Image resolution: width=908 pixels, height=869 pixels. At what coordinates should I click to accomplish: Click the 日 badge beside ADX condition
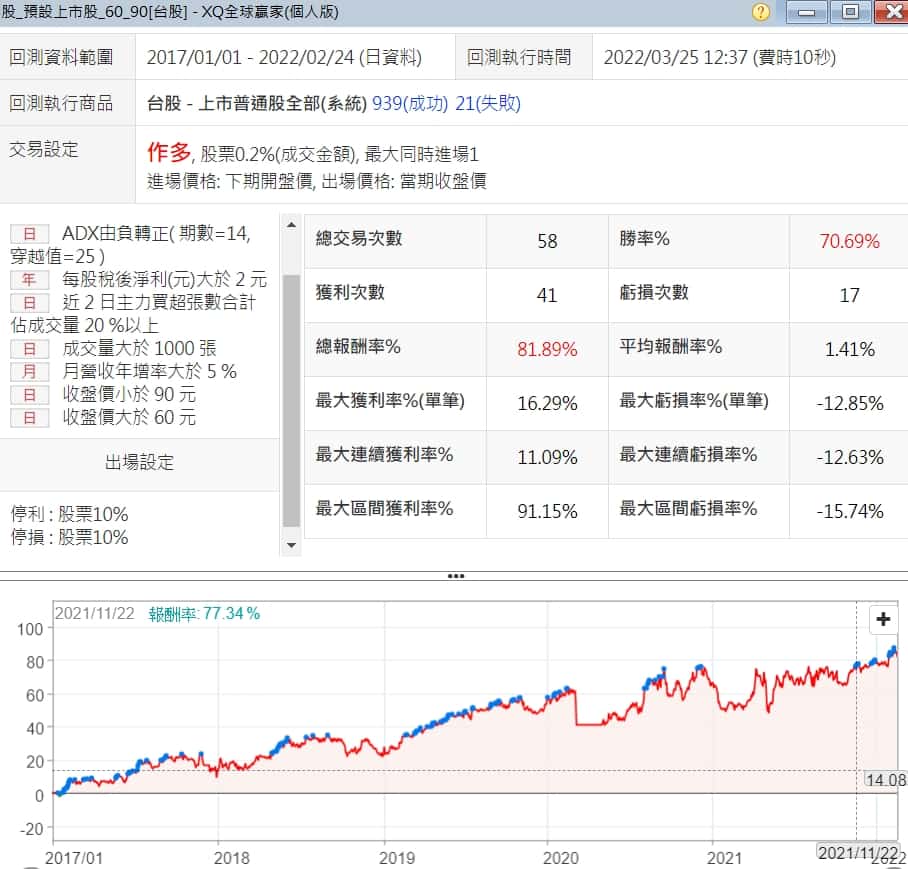pyautogui.click(x=29, y=234)
